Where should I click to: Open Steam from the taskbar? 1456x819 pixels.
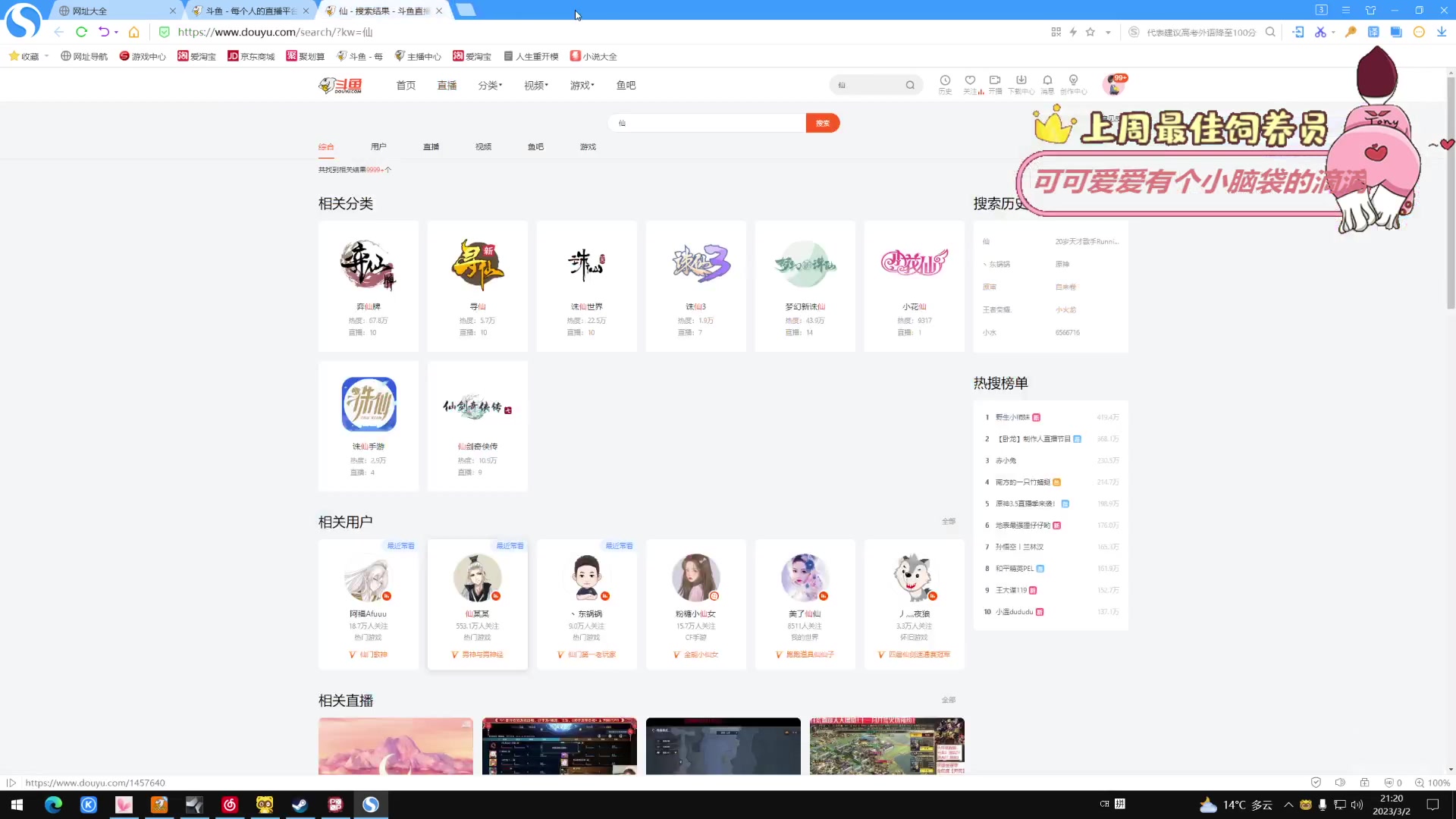(300, 805)
